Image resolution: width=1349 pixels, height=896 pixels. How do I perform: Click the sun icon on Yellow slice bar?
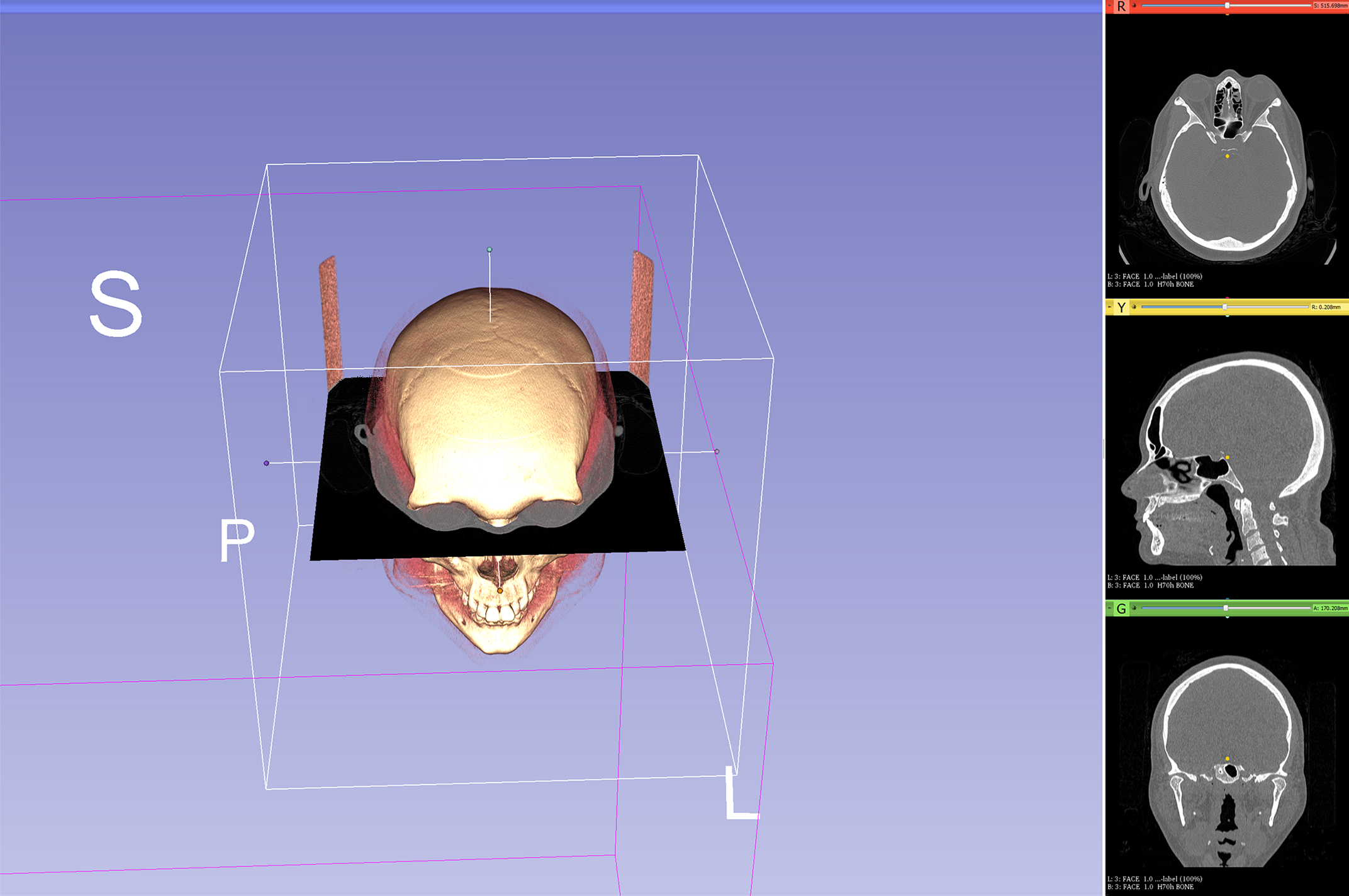pos(1134,307)
